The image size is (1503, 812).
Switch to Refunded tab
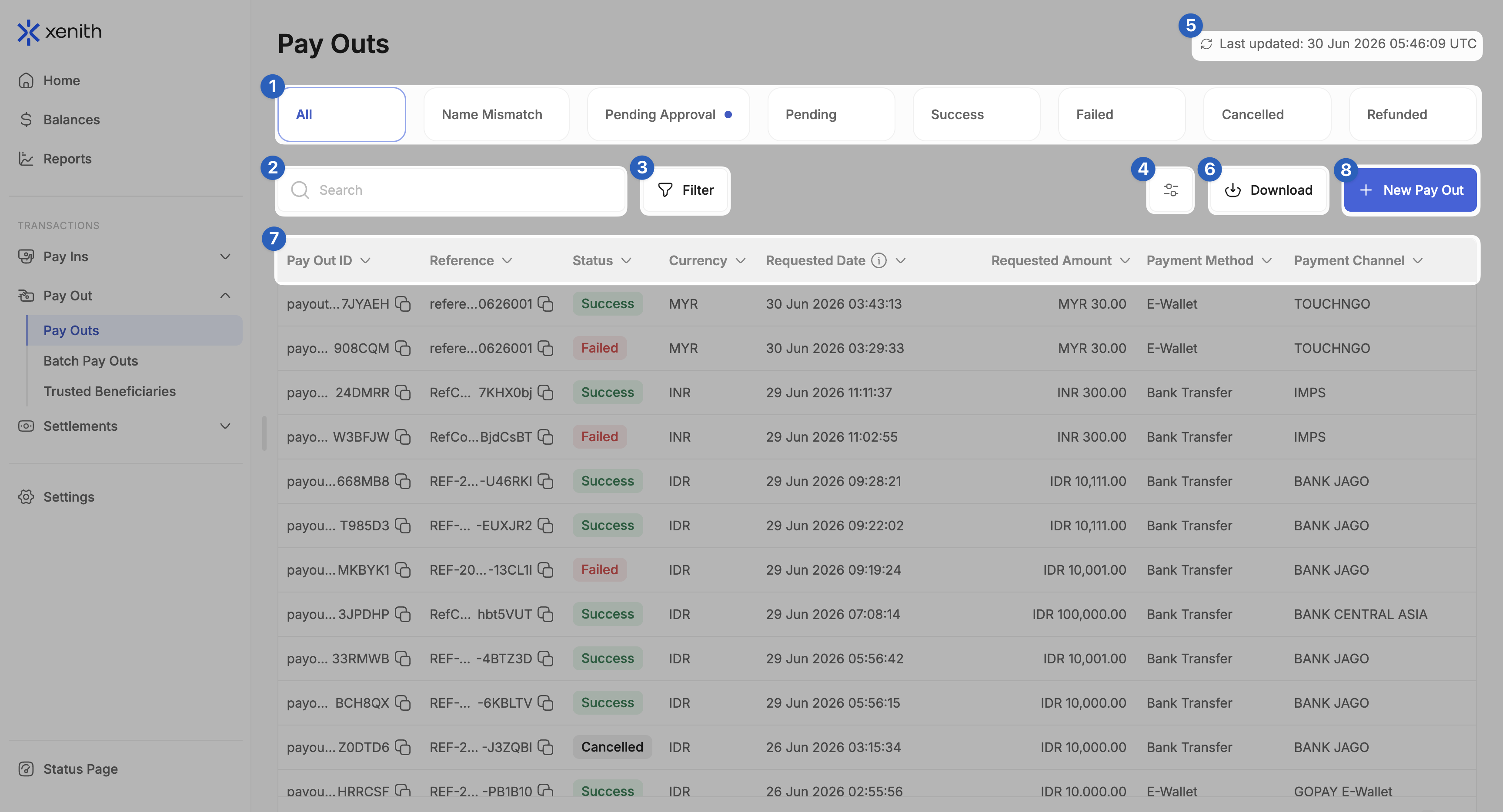[x=1413, y=114]
